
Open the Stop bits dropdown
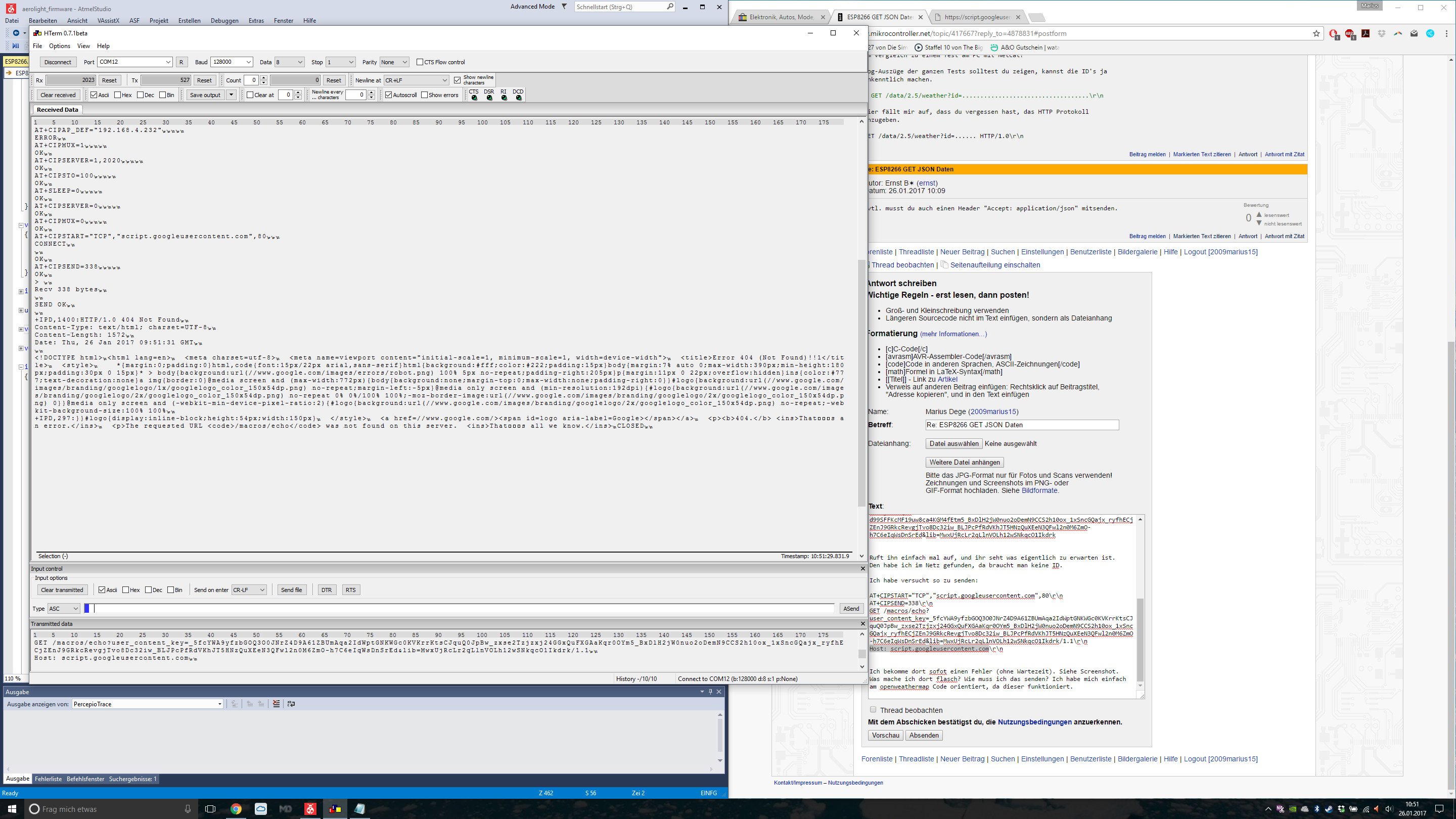pos(340,62)
